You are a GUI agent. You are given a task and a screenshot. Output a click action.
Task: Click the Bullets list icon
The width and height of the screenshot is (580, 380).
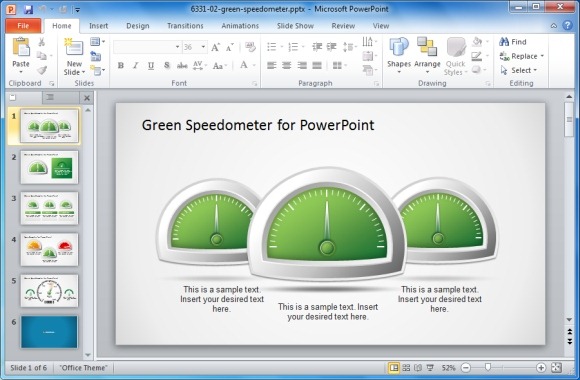(x=272, y=47)
